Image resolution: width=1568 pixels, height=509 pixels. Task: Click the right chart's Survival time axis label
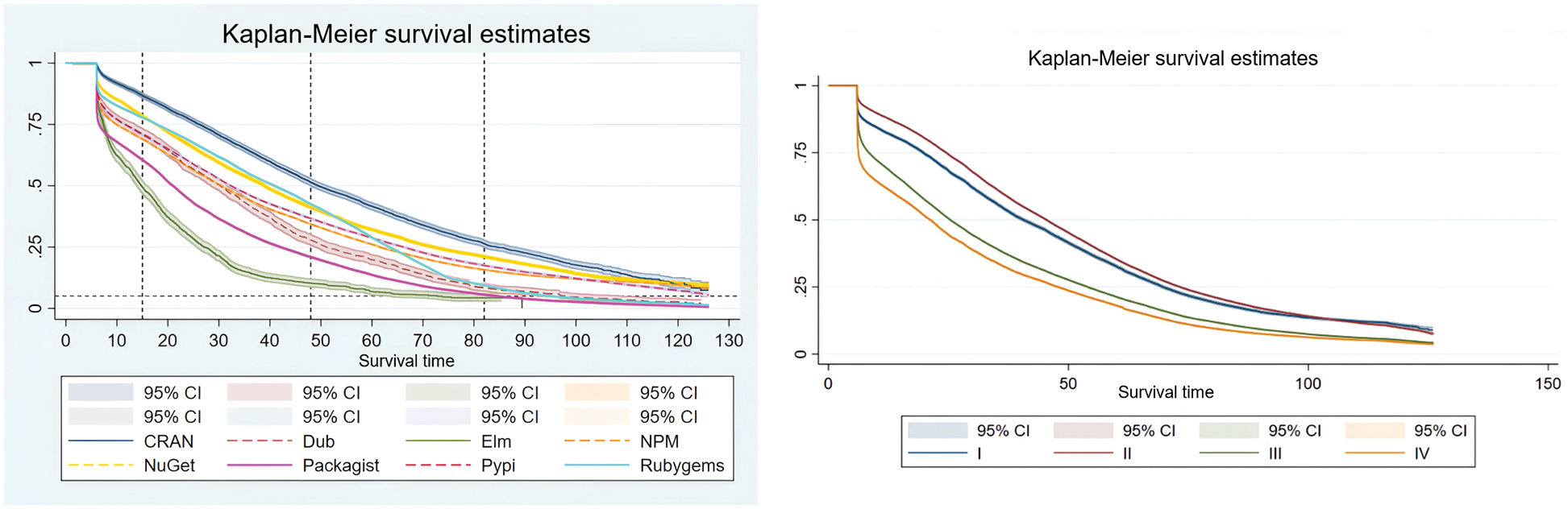(x=1166, y=392)
